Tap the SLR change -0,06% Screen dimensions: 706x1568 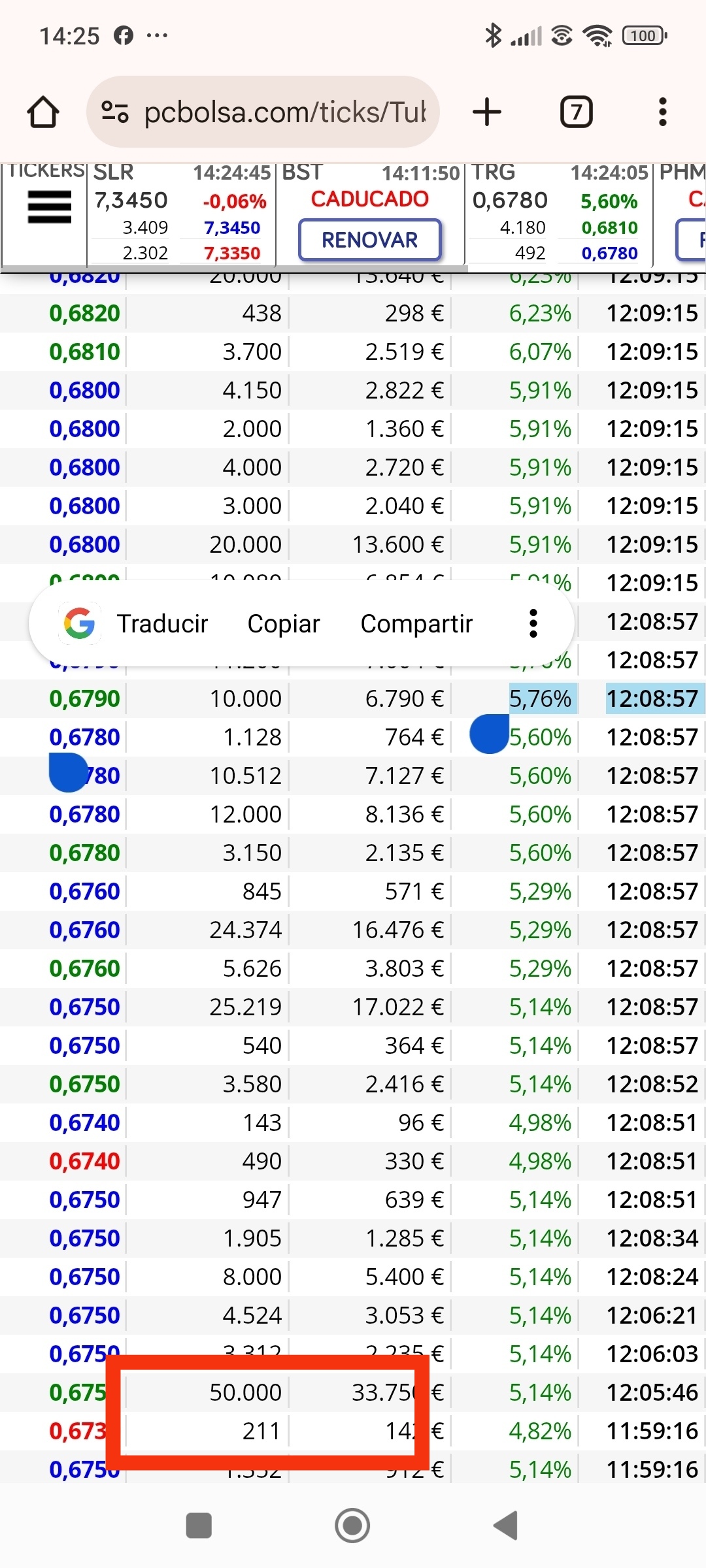(x=235, y=201)
